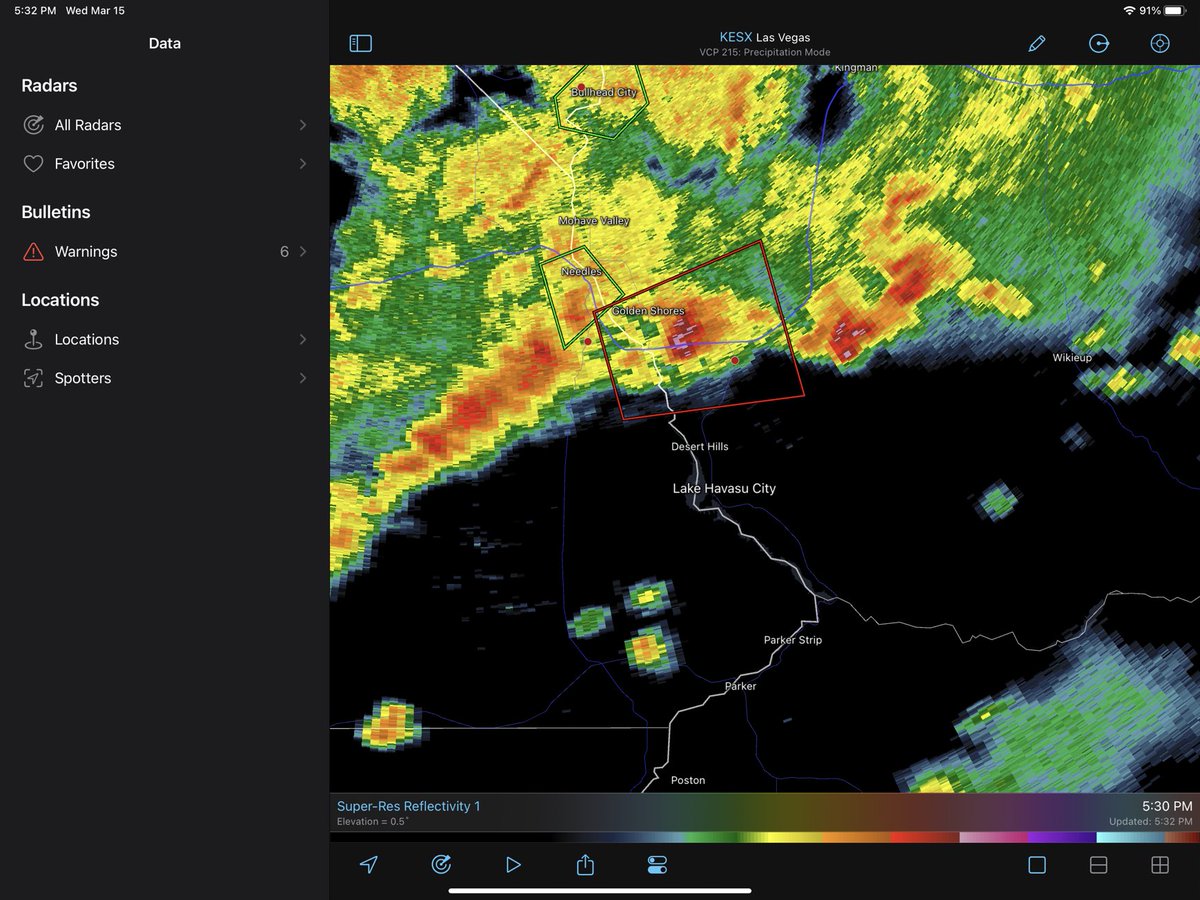Screen dimensions: 1200x900
Task: Tap the Parker Strip map label
Action: click(793, 640)
